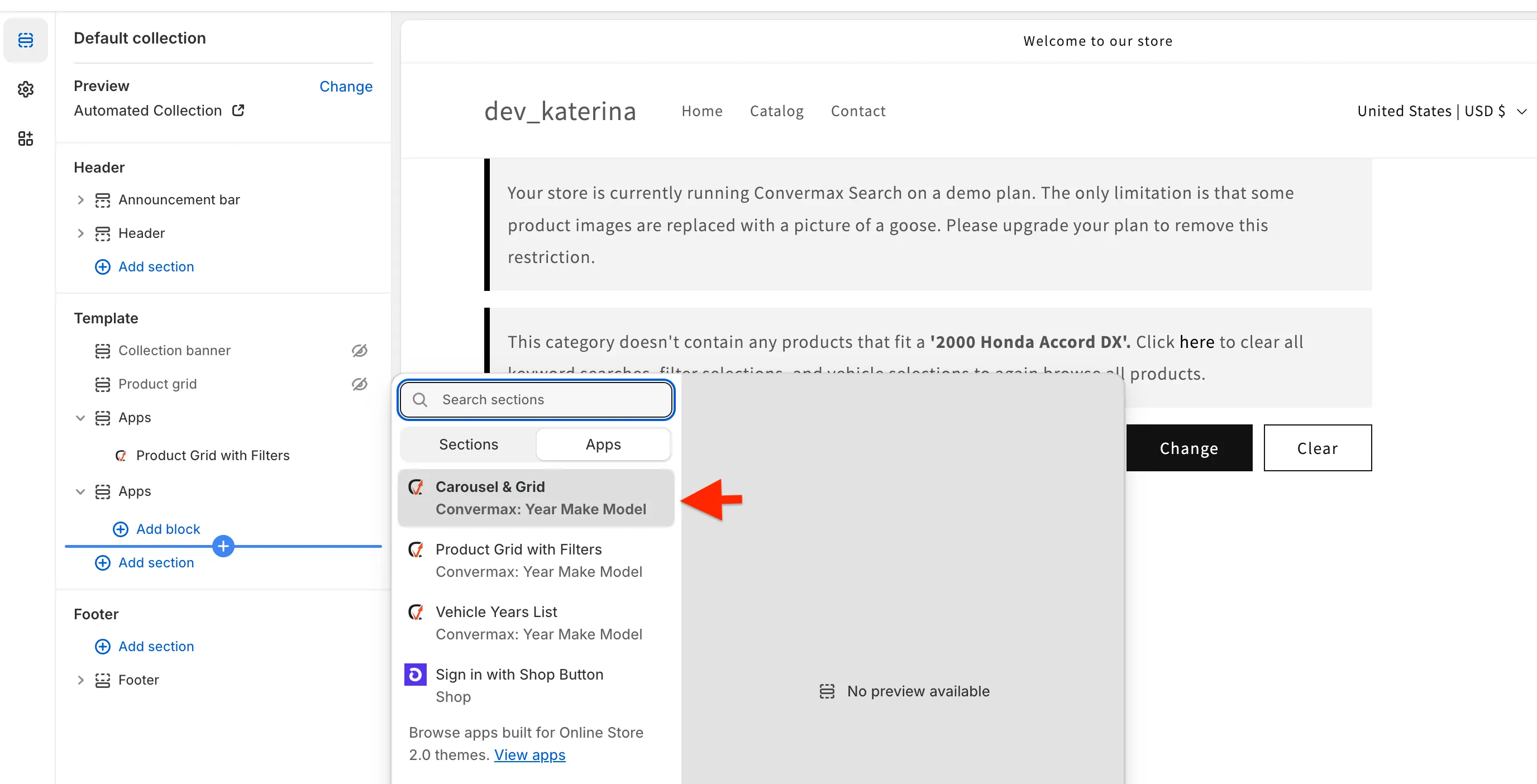
Task: Open the View apps link
Action: pos(529,755)
